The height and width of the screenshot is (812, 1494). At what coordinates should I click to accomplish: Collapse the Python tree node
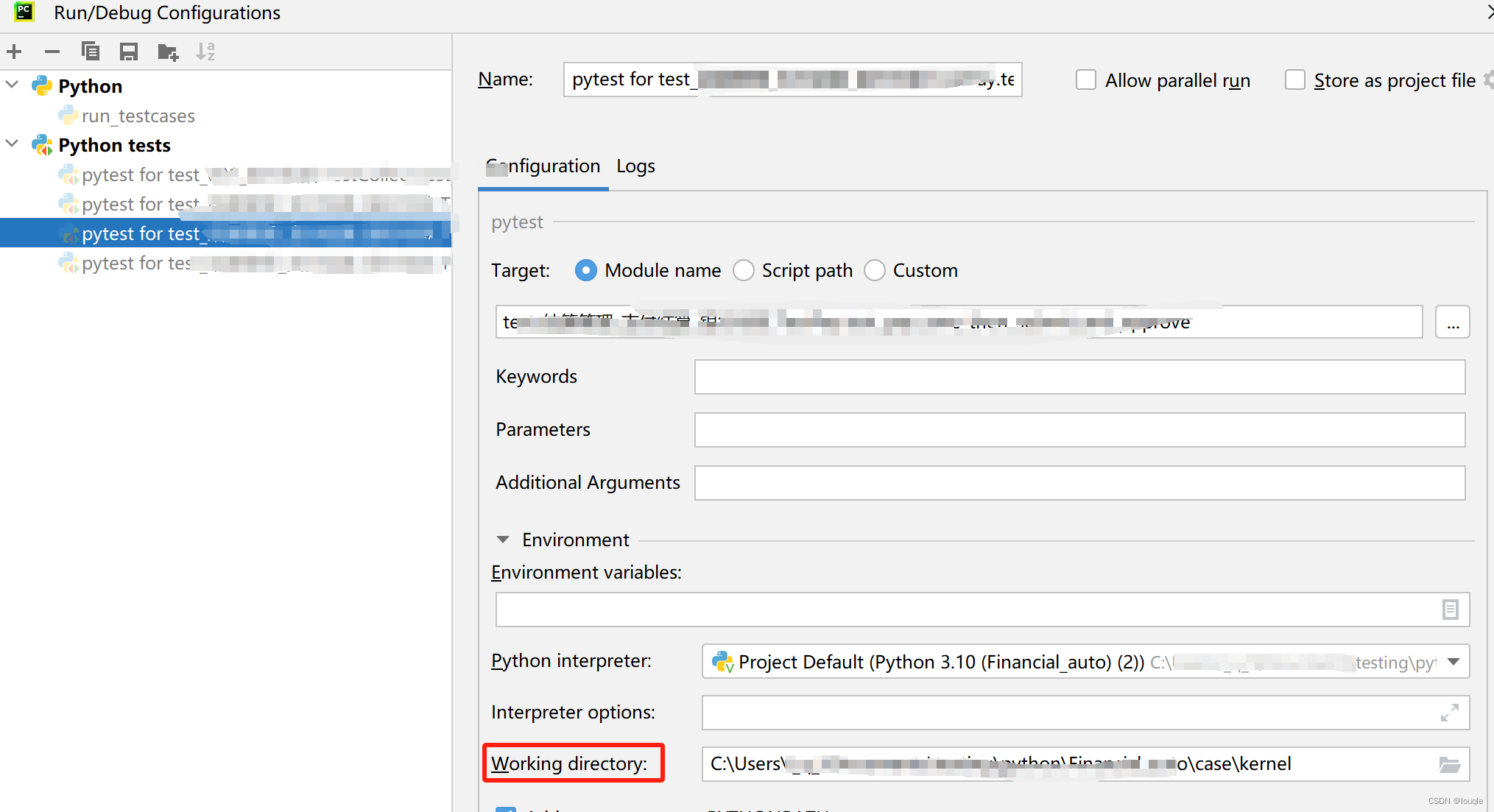pyautogui.click(x=13, y=85)
